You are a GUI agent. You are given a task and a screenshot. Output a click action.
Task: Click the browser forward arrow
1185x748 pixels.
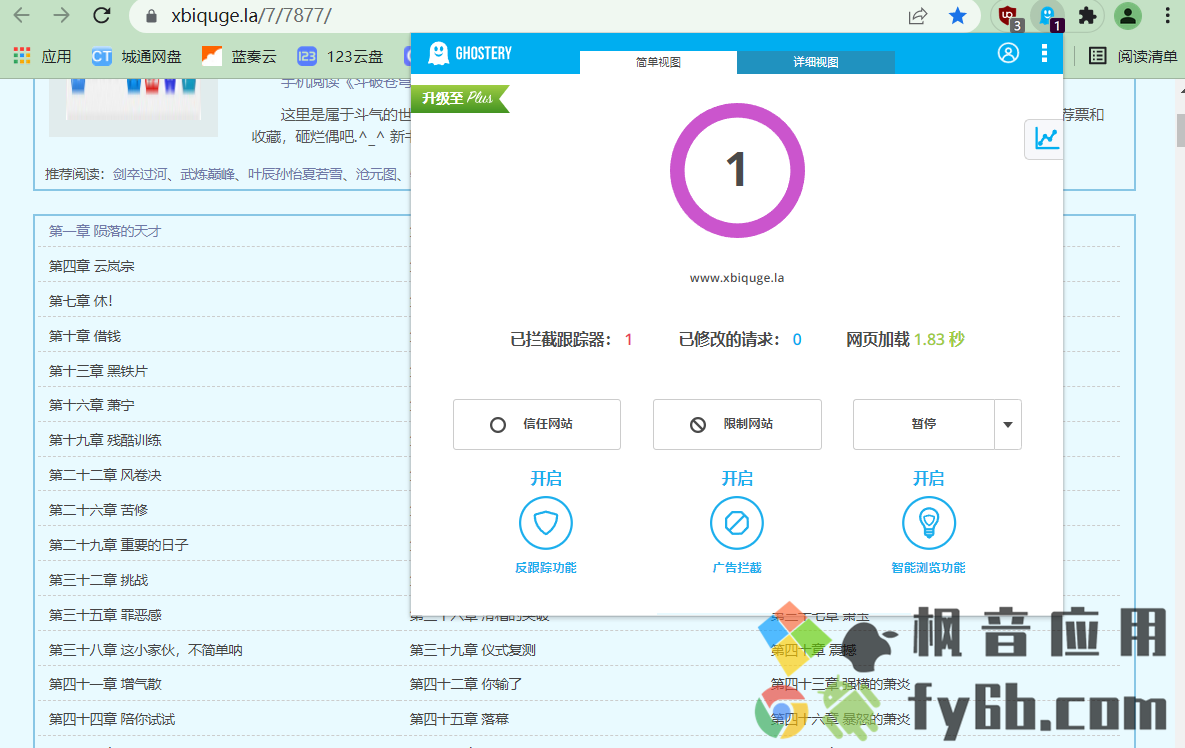[61, 15]
